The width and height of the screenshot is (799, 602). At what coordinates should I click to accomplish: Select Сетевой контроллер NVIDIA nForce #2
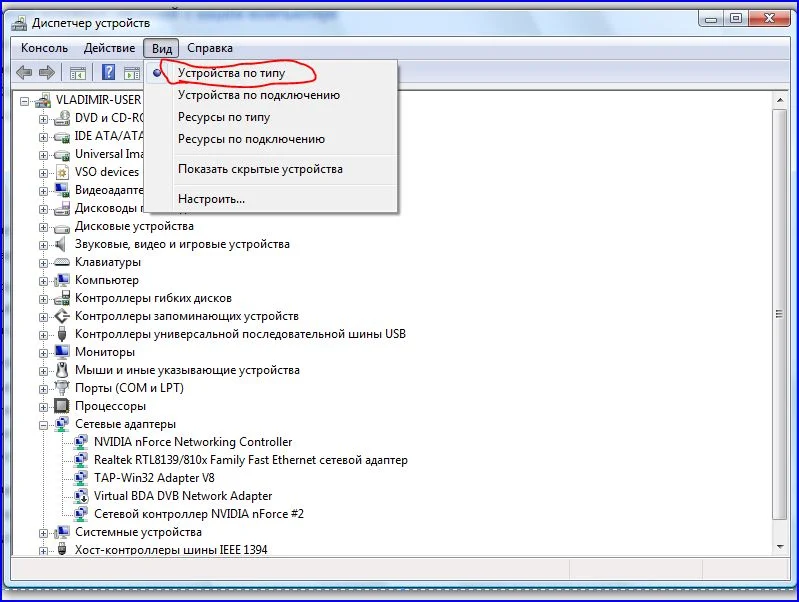tap(199, 514)
